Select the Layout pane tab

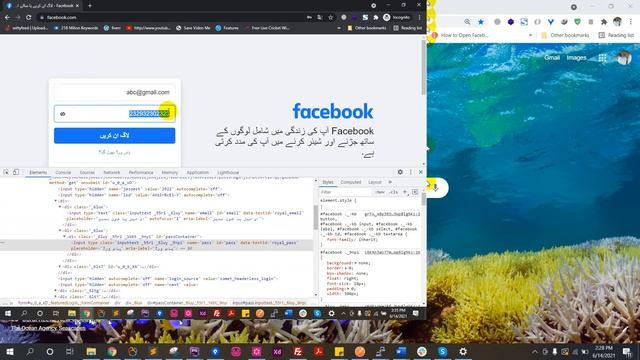(375, 182)
